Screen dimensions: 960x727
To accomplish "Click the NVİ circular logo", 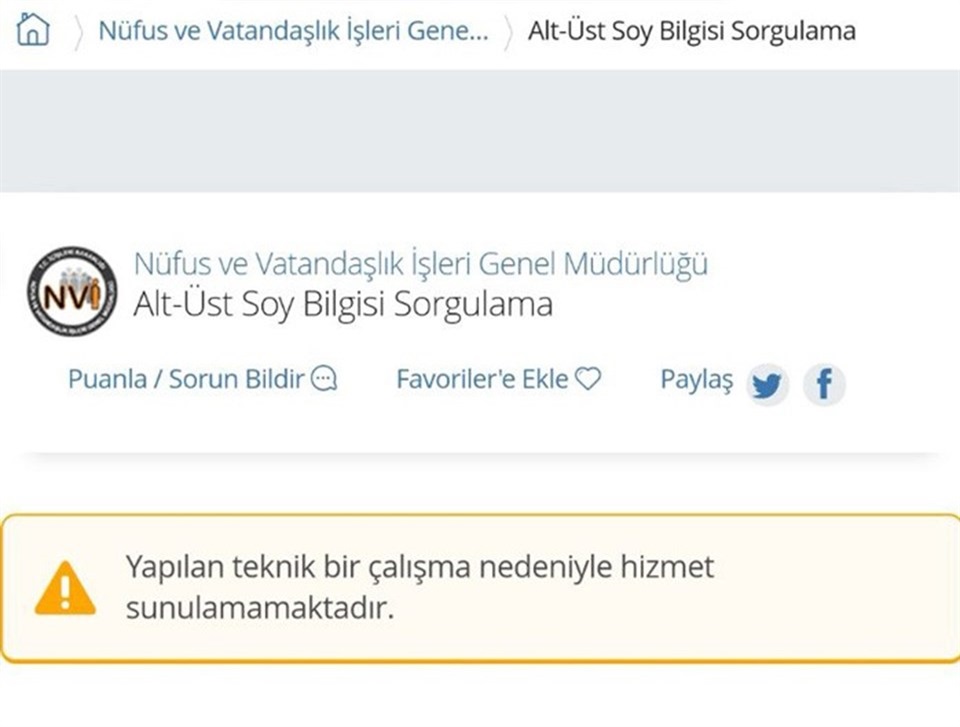I will point(72,292).
